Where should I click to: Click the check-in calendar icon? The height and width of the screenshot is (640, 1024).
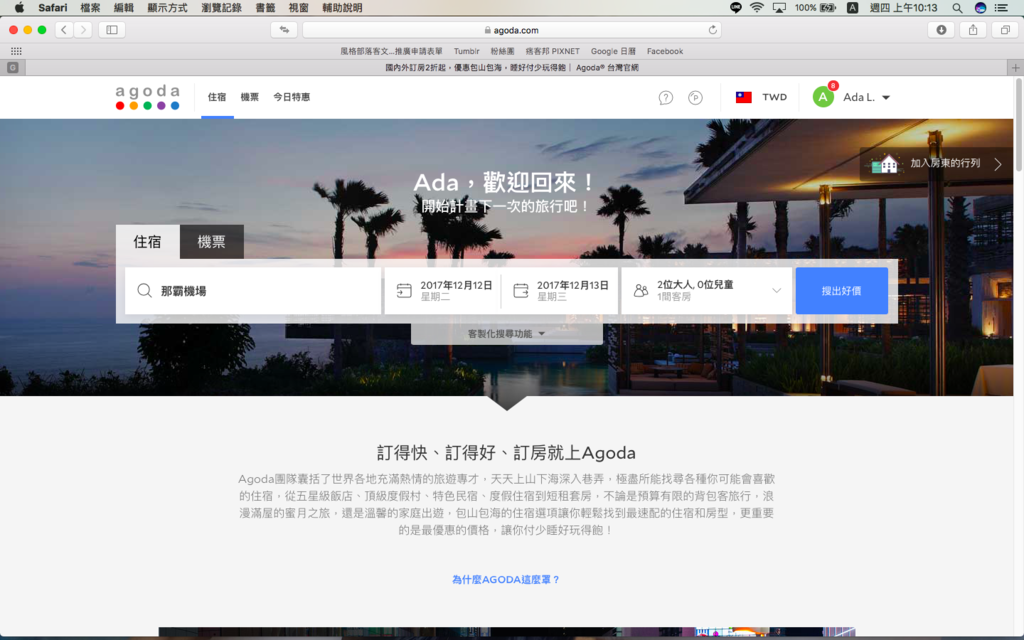click(x=404, y=291)
